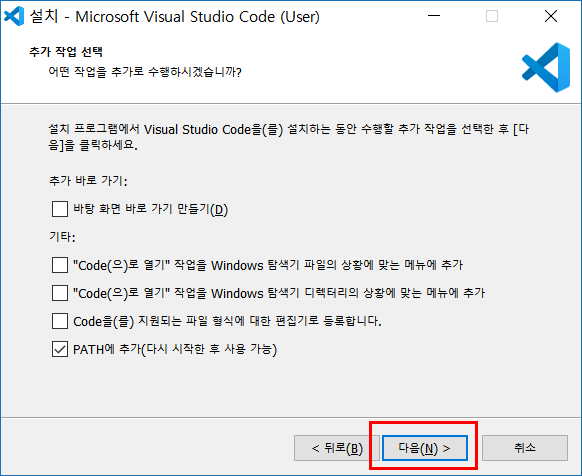The image size is (582, 476).
Task: Click the 어떤 작업을 추가로 수행하시겠습니까? subtitle
Action: pyautogui.click(x=145, y=71)
